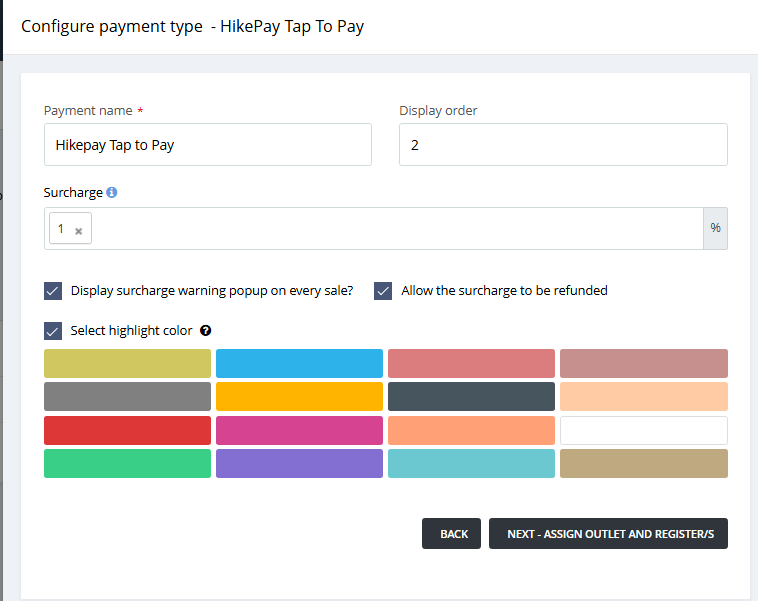Uncheck Allow the surcharge to be refunded
Image resolution: width=758 pixels, height=601 pixels.
tap(383, 291)
